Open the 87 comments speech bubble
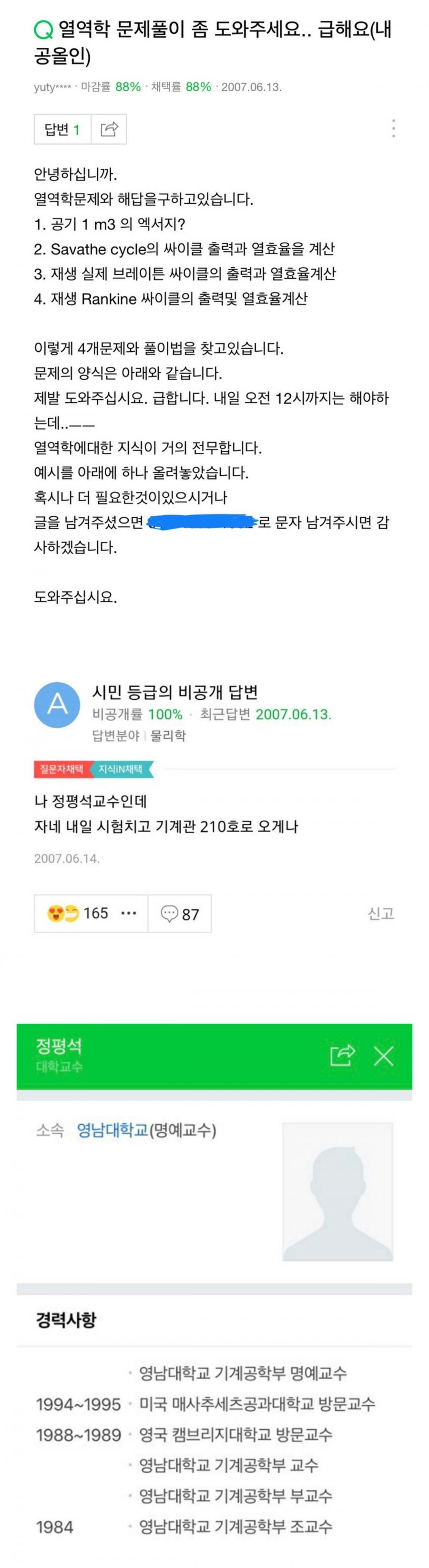The height and width of the screenshot is (1568, 429). click(x=180, y=914)
